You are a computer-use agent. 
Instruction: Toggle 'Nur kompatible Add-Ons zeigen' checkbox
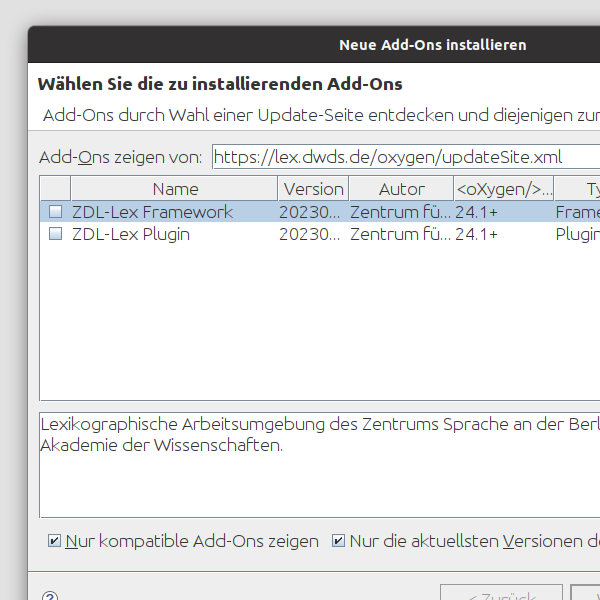point(55,541)
